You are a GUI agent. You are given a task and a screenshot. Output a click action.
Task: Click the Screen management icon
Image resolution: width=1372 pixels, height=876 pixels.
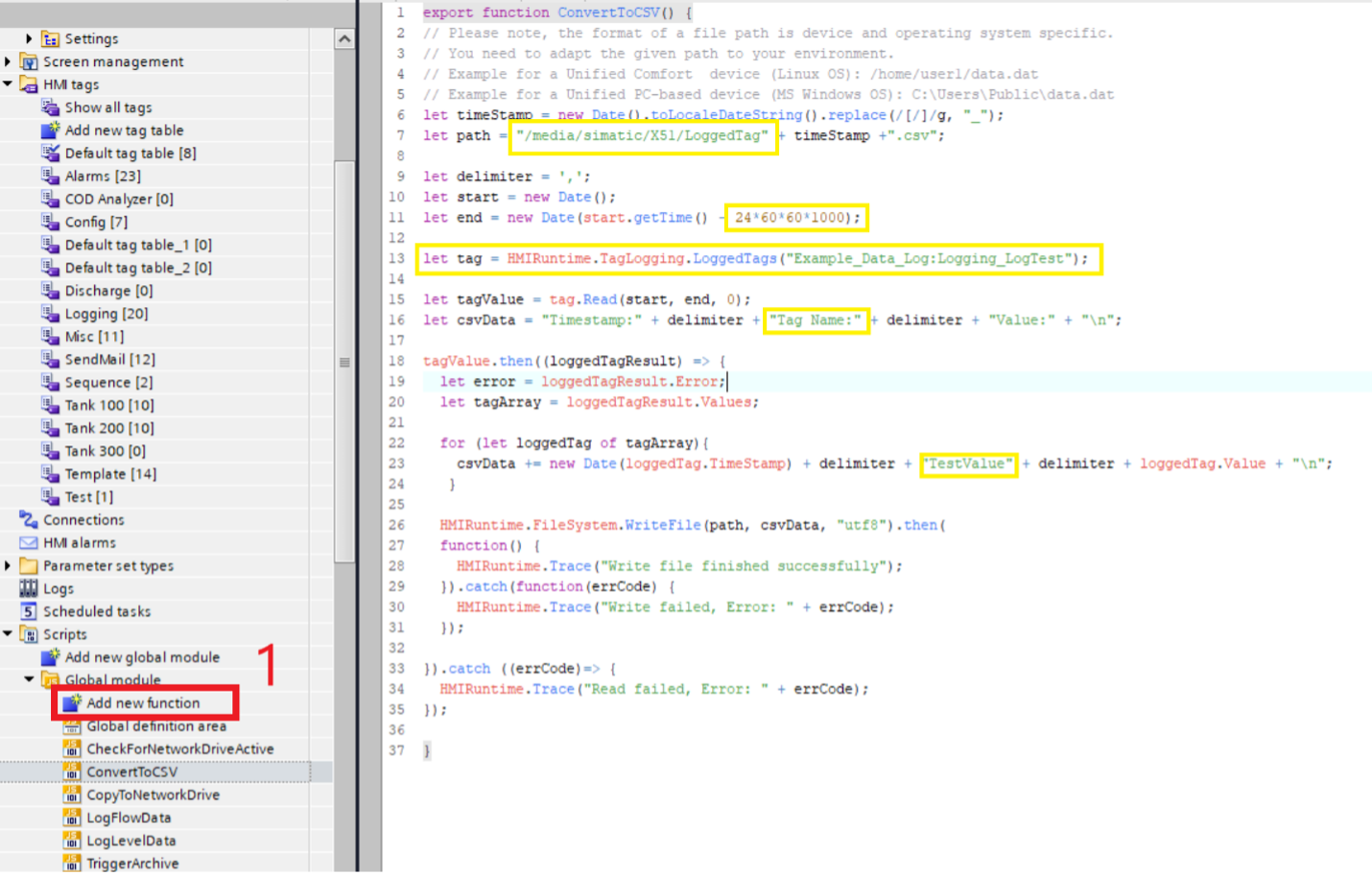(x=29, y=61)
